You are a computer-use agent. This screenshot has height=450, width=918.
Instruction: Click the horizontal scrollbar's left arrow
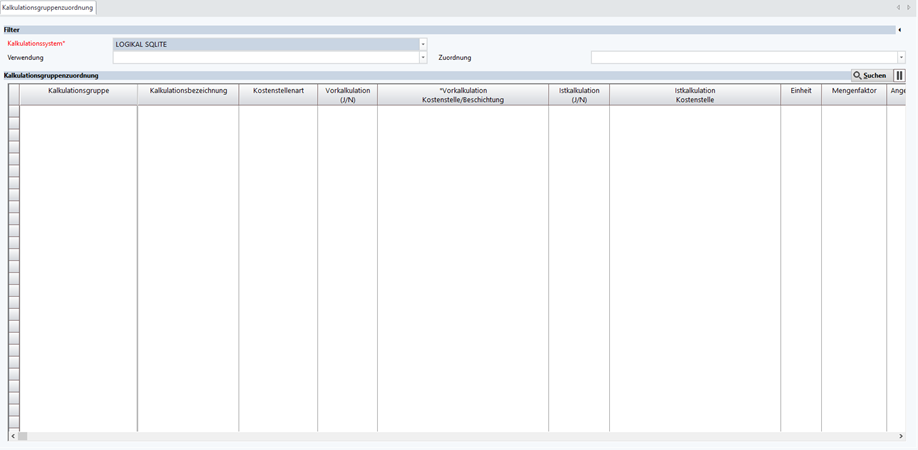click(x=13, y=437)
